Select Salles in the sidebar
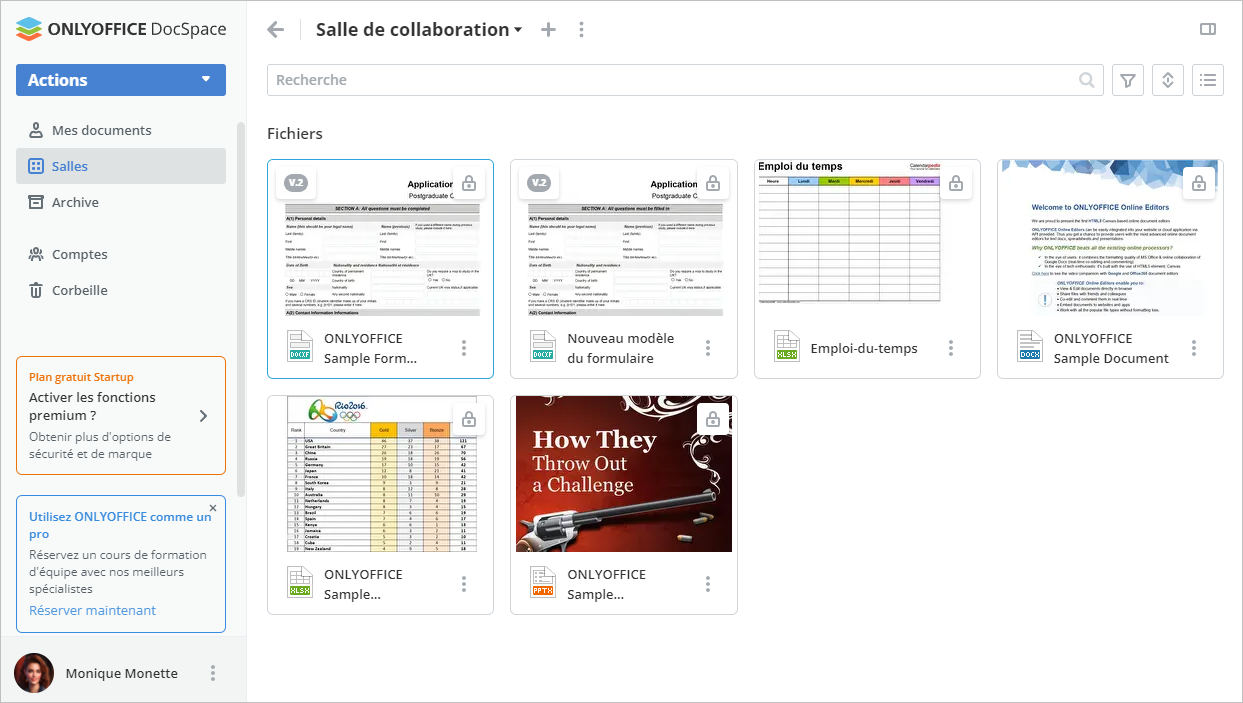Screen dimensions: 1243x703 121,166
